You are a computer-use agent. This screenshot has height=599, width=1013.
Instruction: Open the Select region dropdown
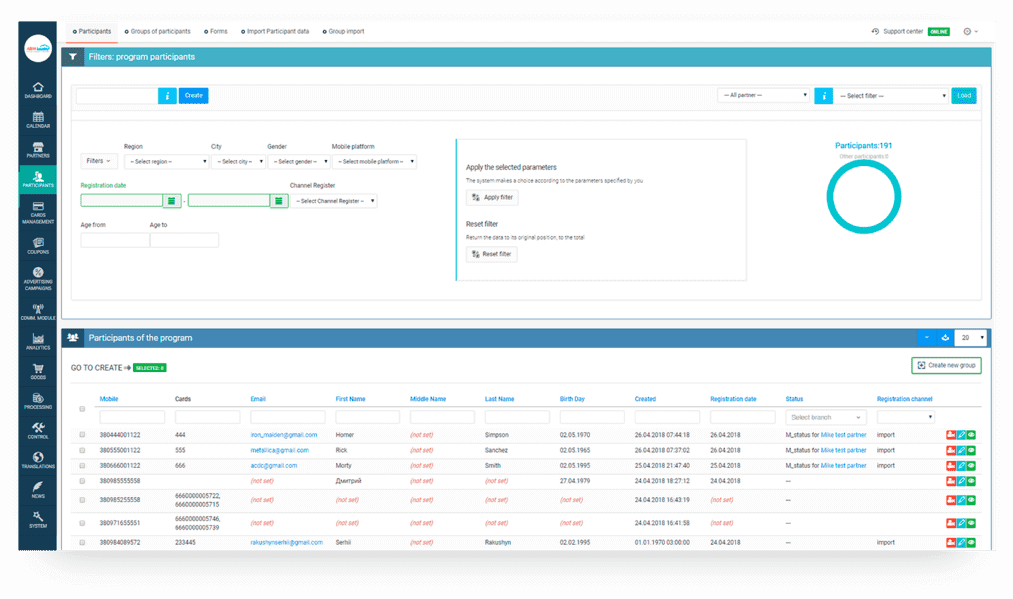[x=167, y=162]
